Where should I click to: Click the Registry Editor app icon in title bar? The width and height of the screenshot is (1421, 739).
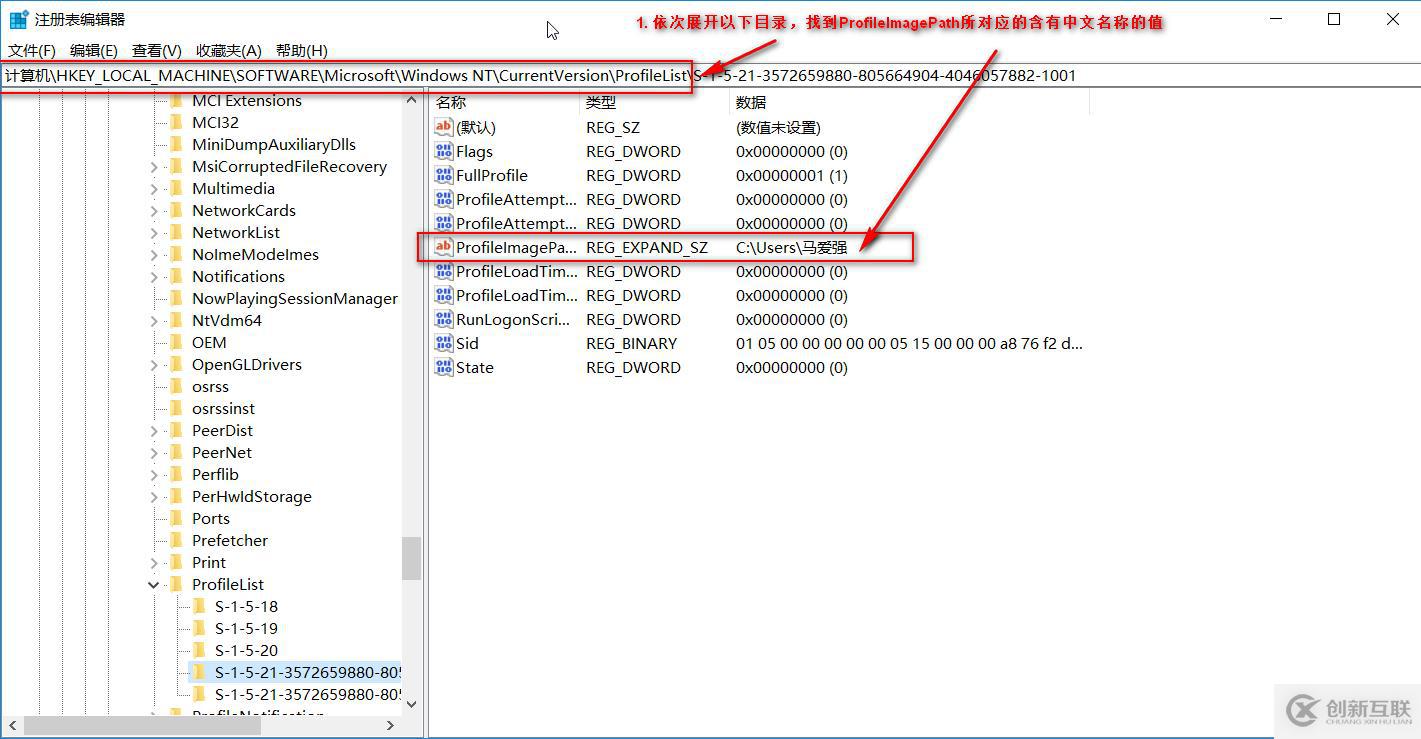[x=18, y=19]
